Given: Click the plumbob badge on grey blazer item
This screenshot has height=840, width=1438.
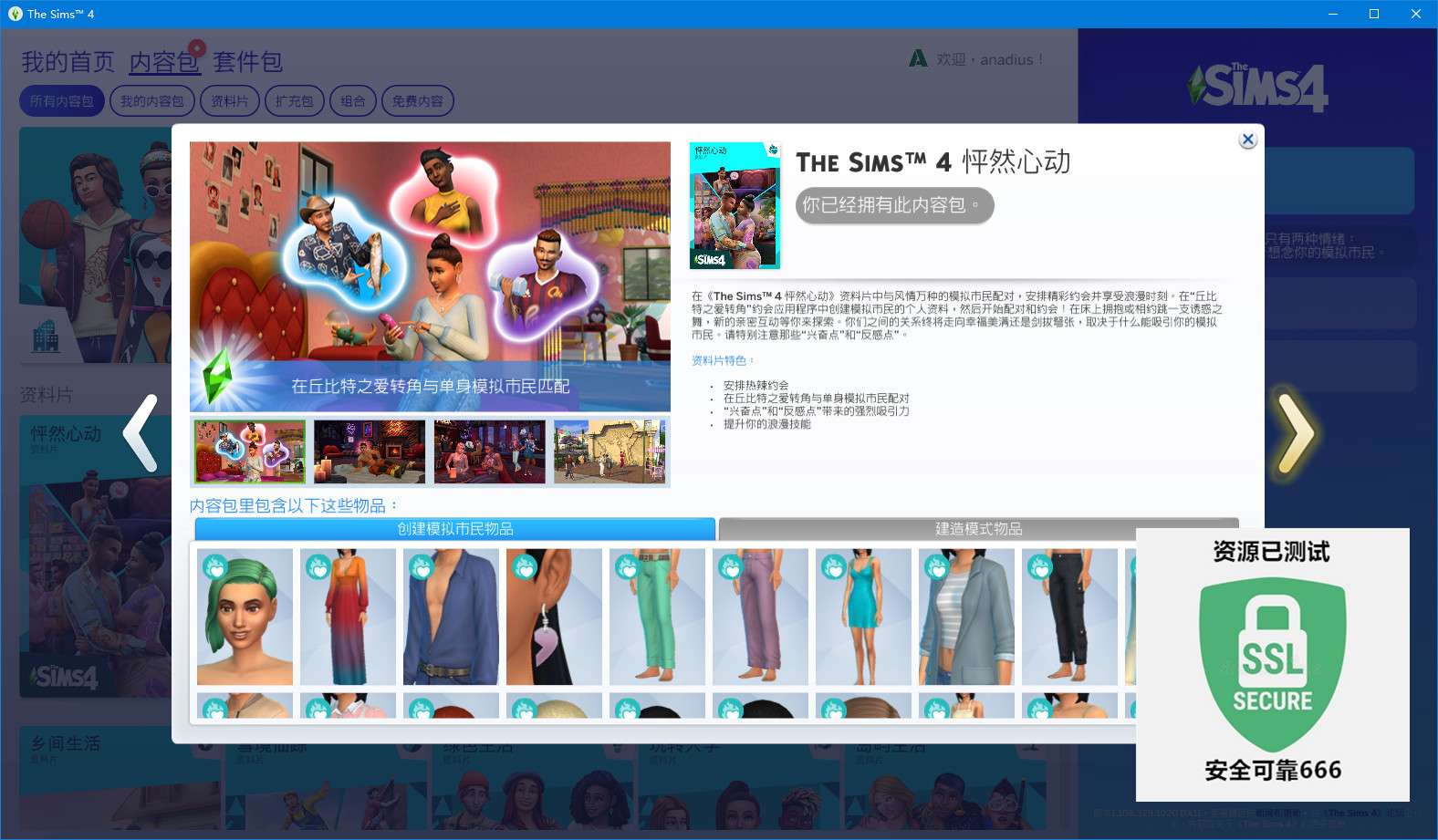Looking at the screenshot, I should (x=937, y=567).
